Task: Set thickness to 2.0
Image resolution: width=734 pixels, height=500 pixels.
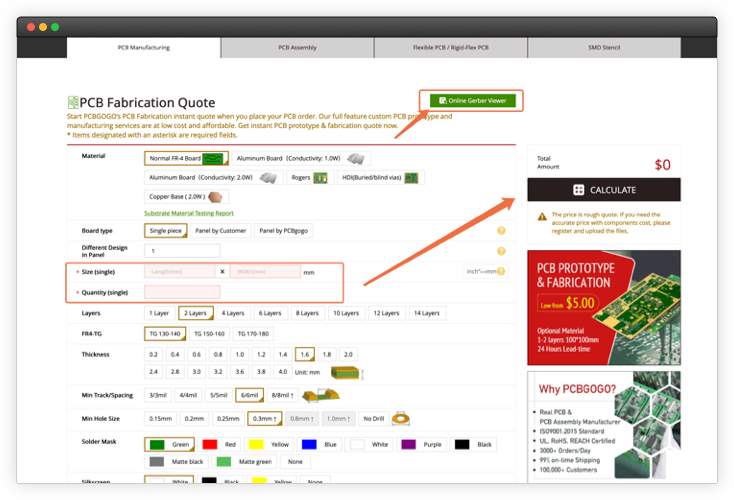Action: 348,354
